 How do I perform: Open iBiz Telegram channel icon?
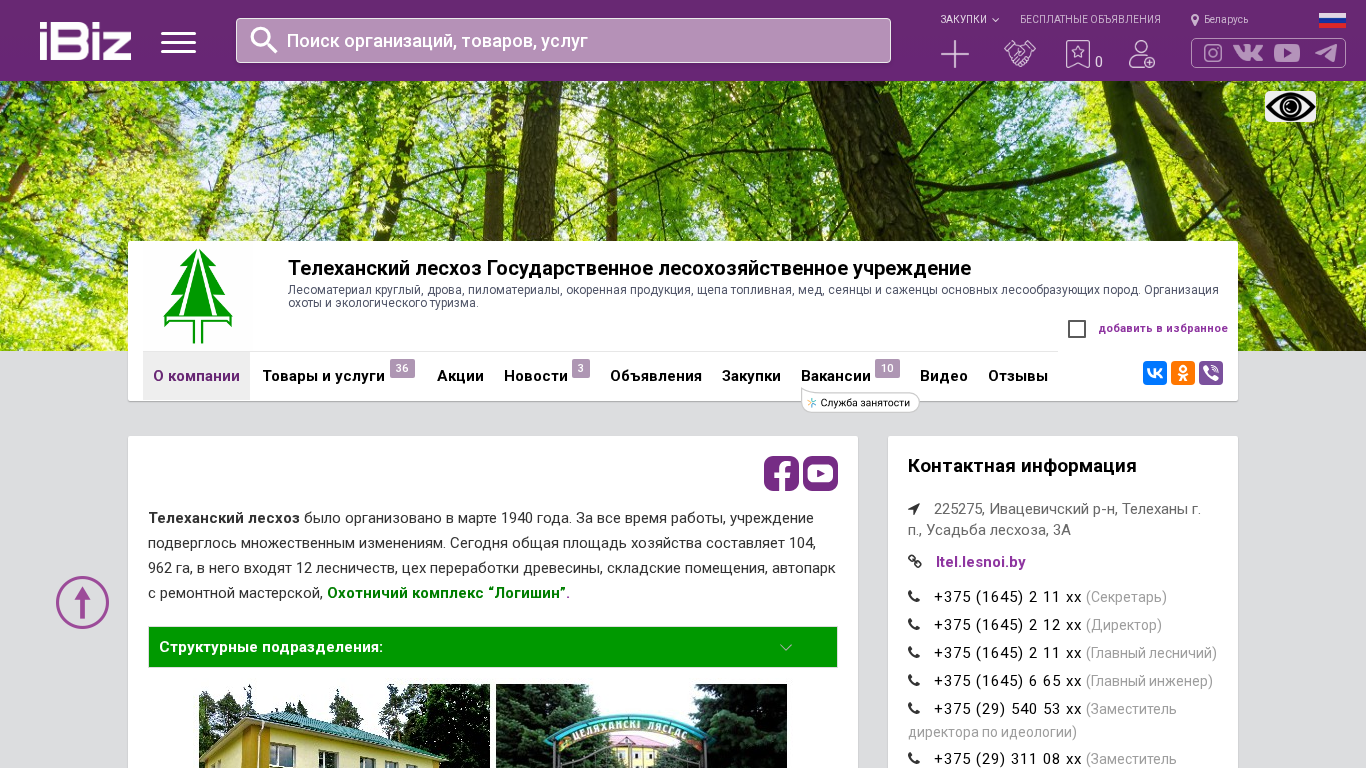click(x=1326, y=53)
